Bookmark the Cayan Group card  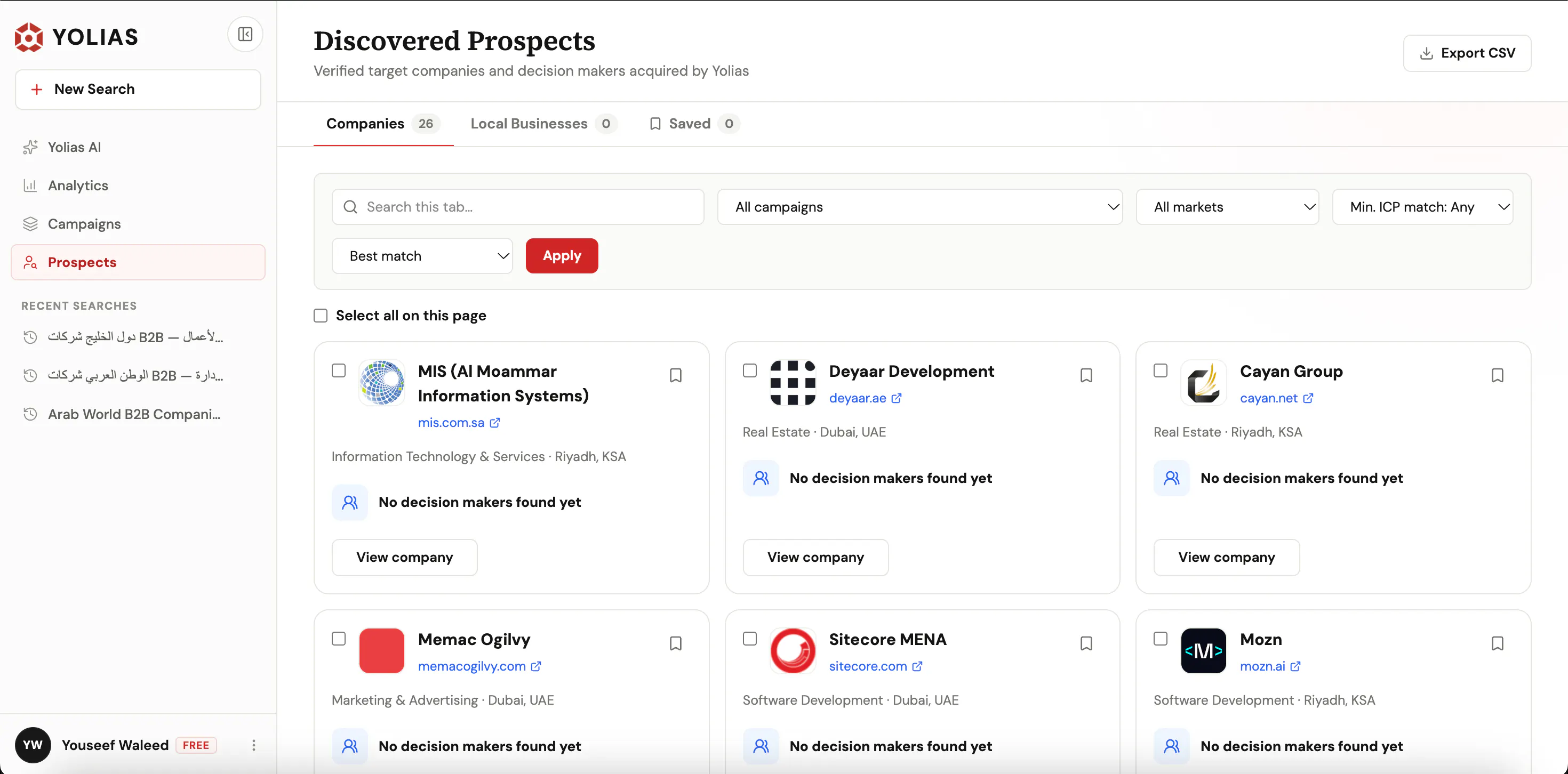point(1498,375)
